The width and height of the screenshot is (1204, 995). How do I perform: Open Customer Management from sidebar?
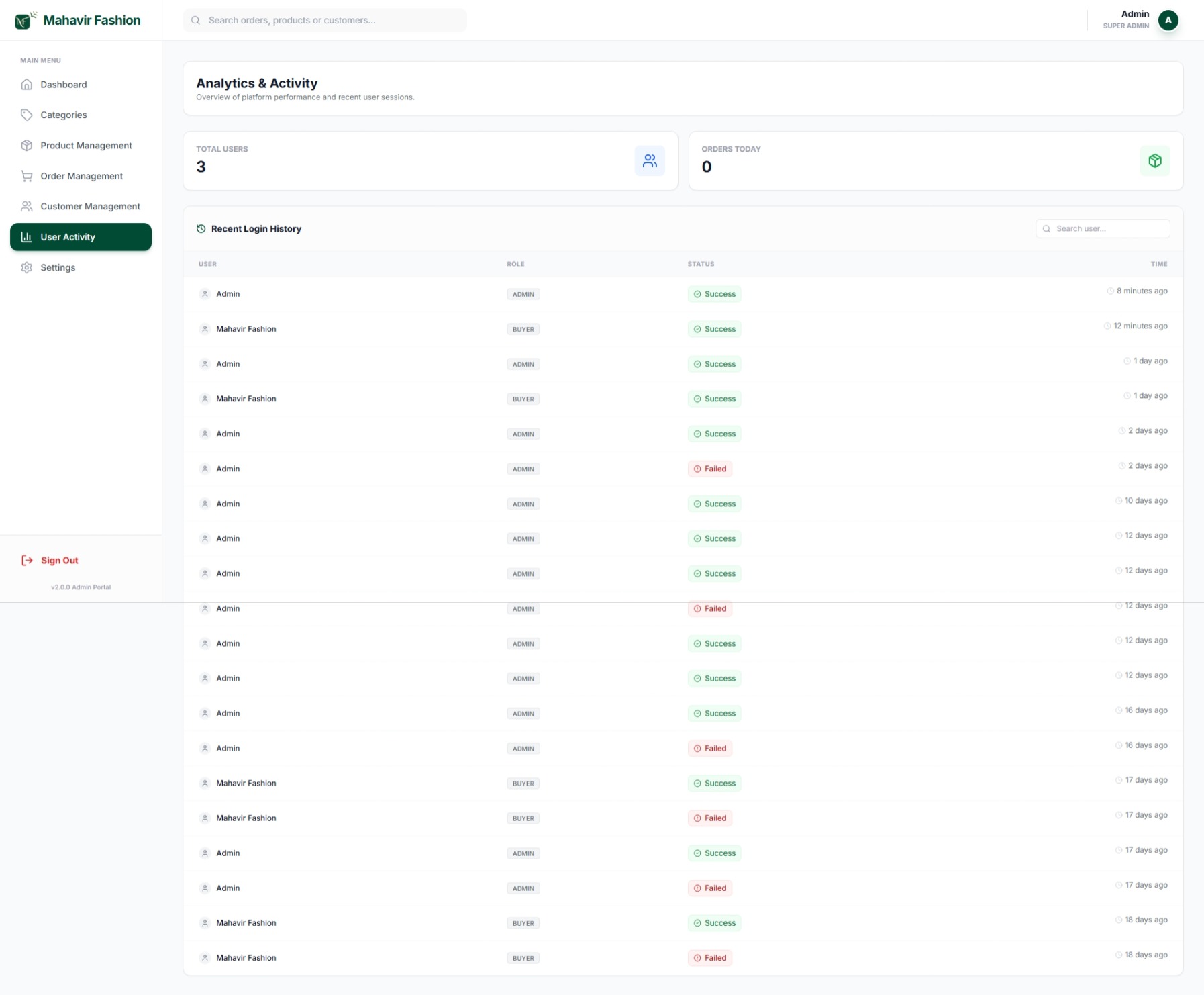pos(90,207)
